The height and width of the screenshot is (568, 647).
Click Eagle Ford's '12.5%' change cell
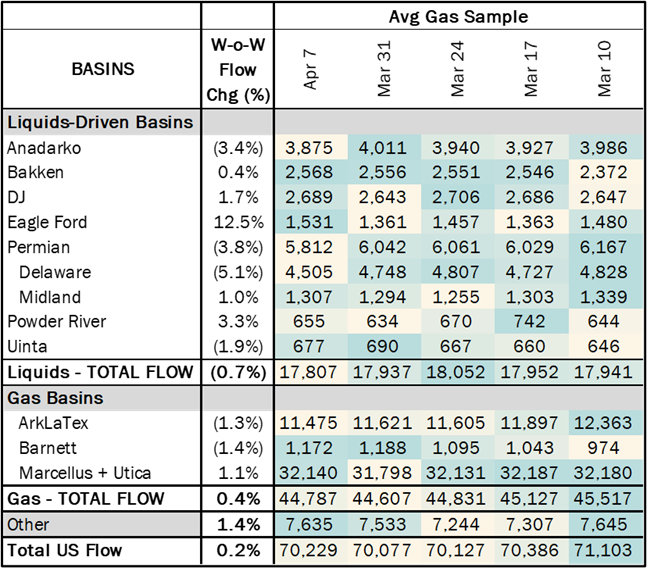click(238, 222)
